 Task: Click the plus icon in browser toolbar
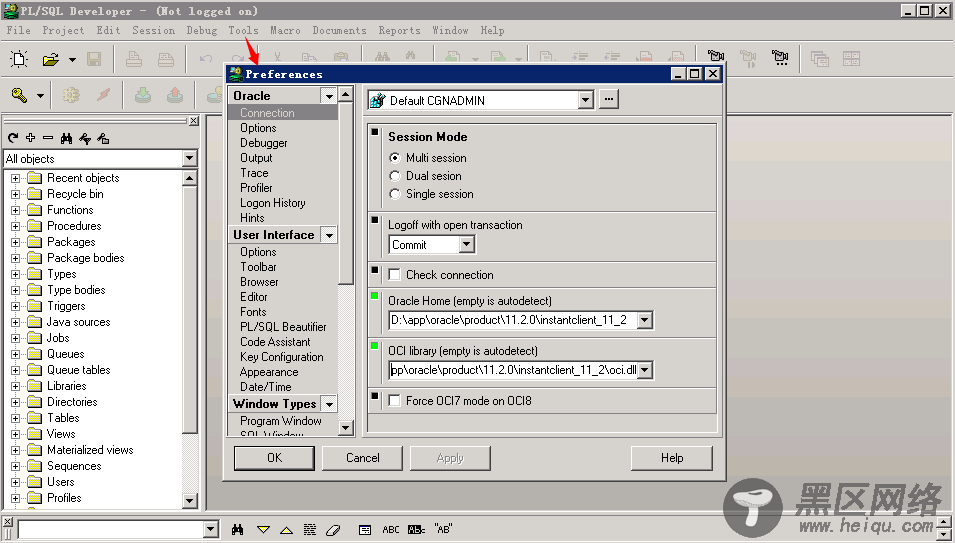click(x=30, y=138)
